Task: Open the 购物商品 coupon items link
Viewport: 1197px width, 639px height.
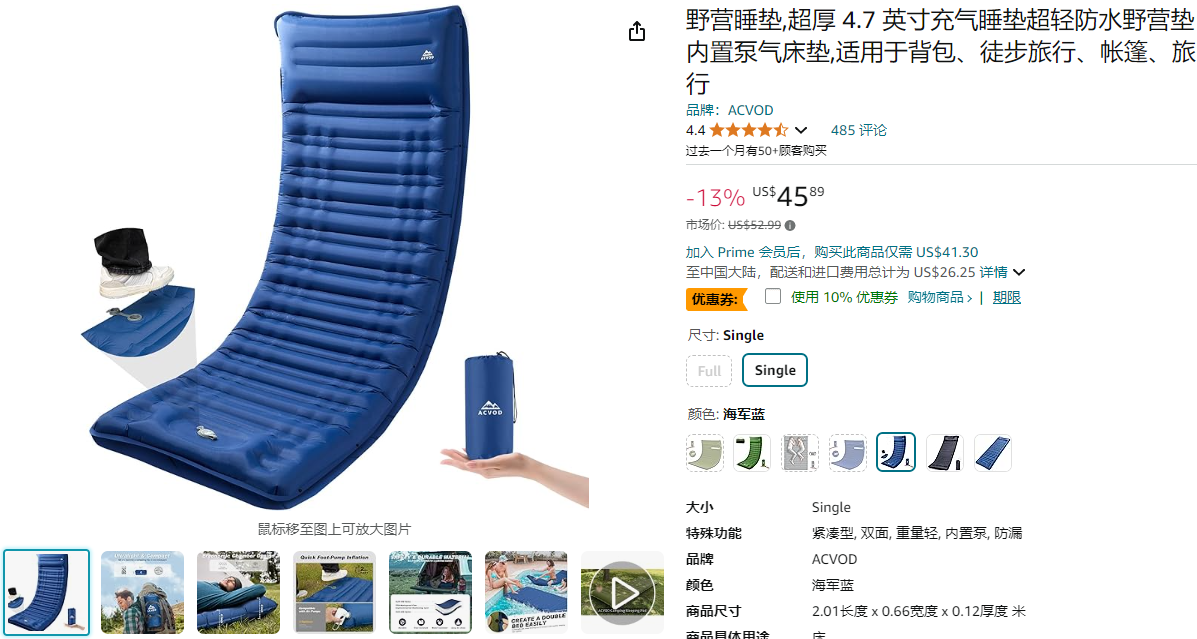Action: tap(940, 298)
